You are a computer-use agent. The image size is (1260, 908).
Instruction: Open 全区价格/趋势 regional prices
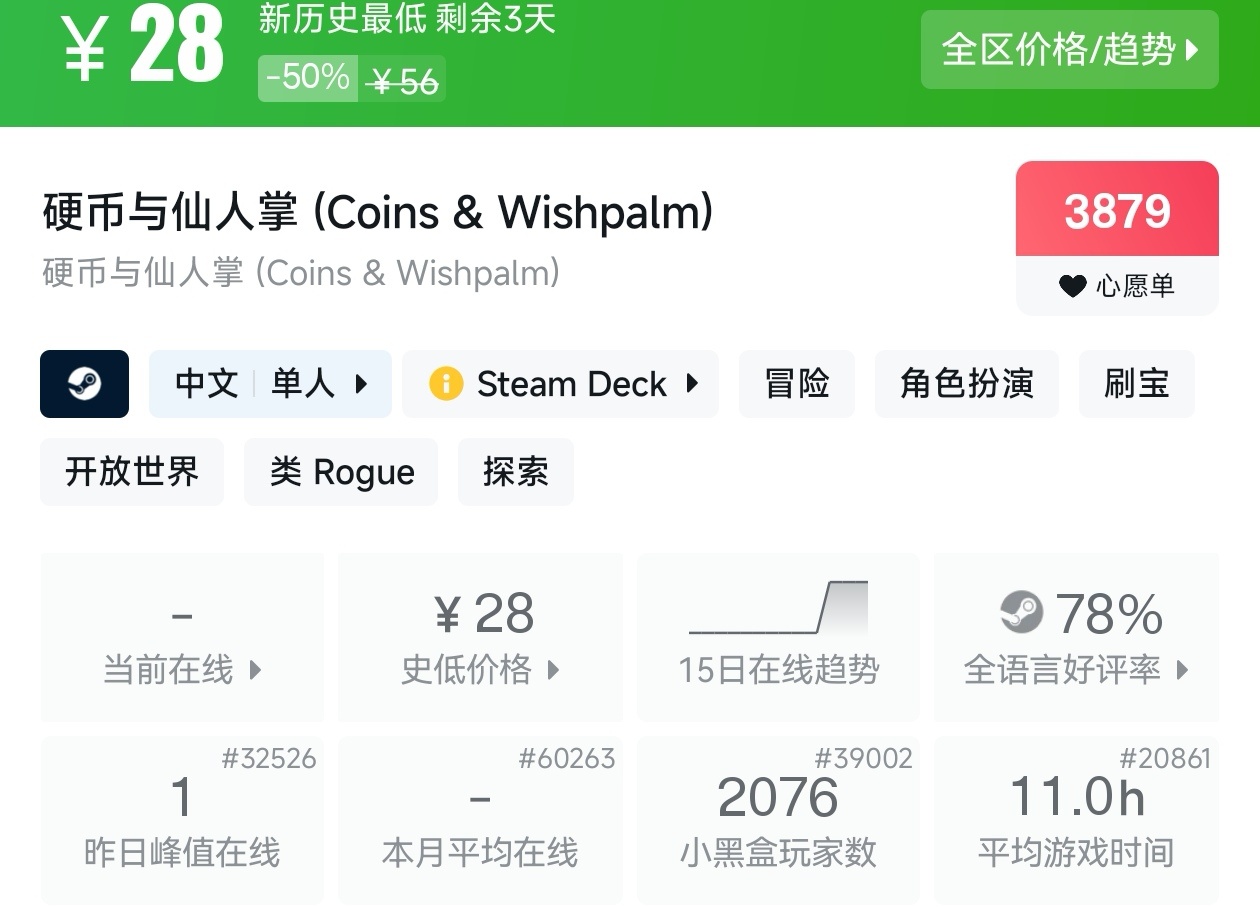(x=1069, y=50)
